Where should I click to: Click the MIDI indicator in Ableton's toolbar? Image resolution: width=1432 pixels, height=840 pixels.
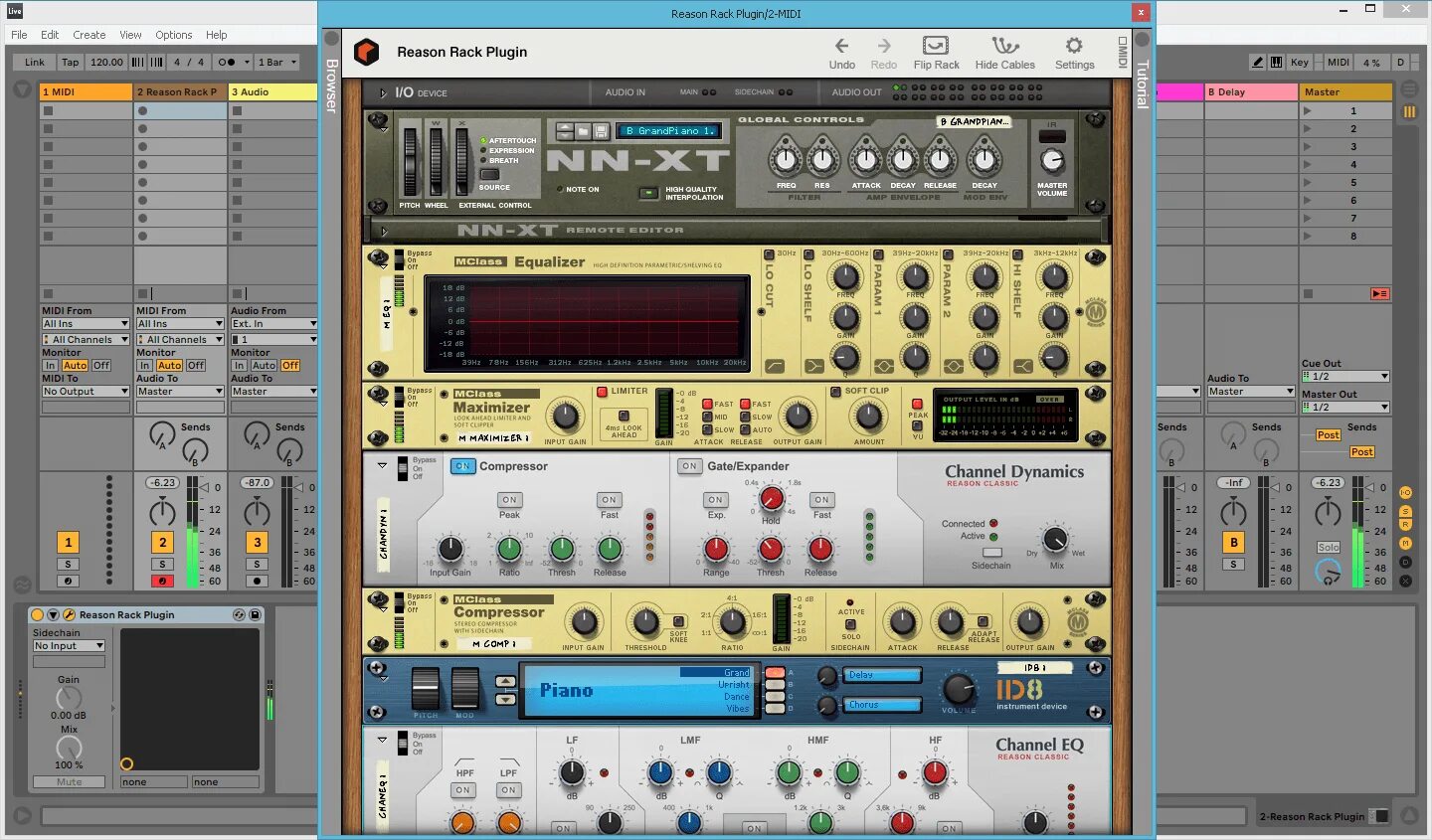pyautogui.click(x=1337, y=62)
